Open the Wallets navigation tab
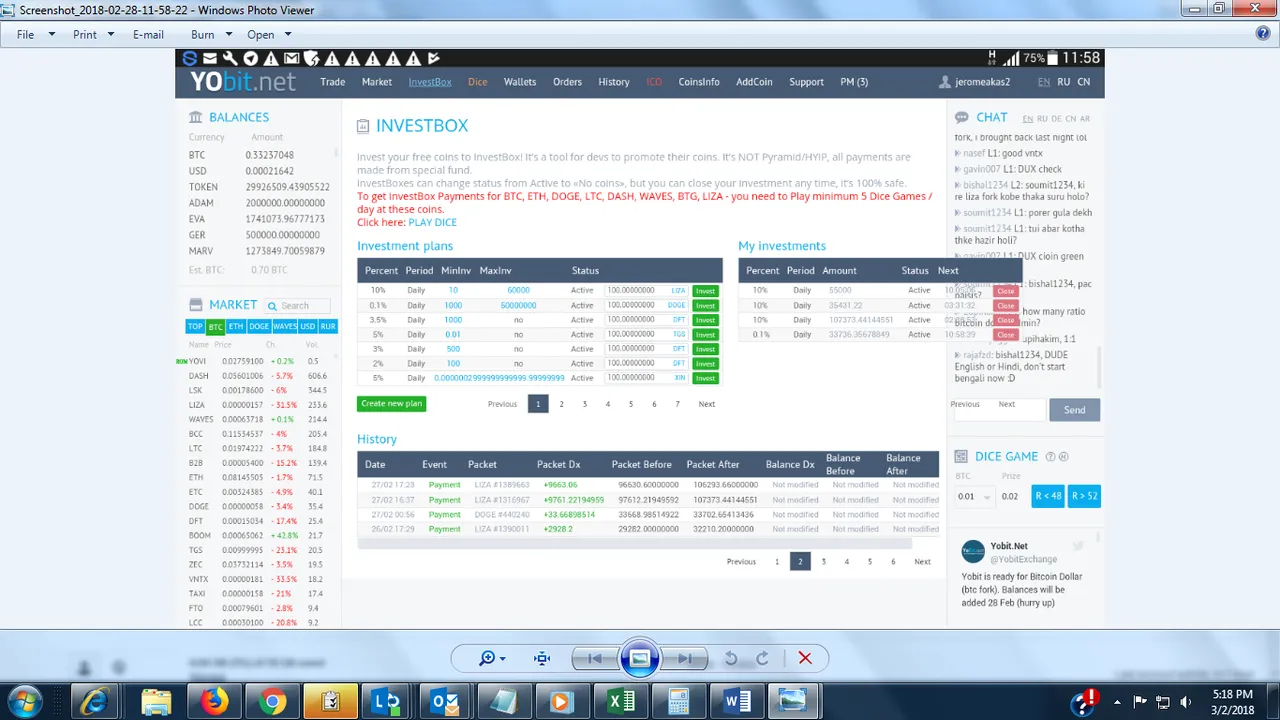 520,82
